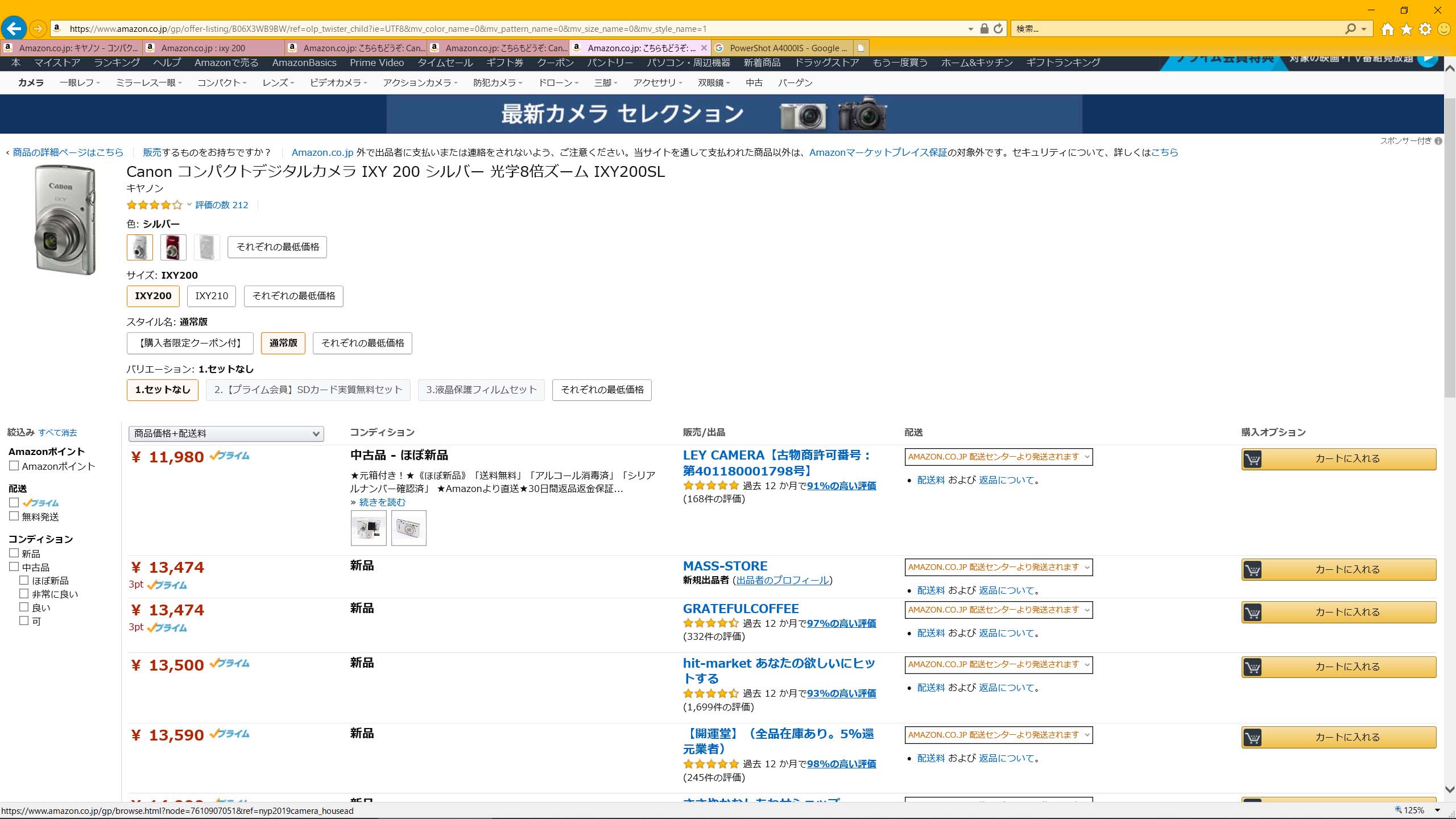The image size is (1456, 819).
Task: Add MASS-STORE offer with カートに入れる
Action: pyautogui.click(x=1339, y=569)
